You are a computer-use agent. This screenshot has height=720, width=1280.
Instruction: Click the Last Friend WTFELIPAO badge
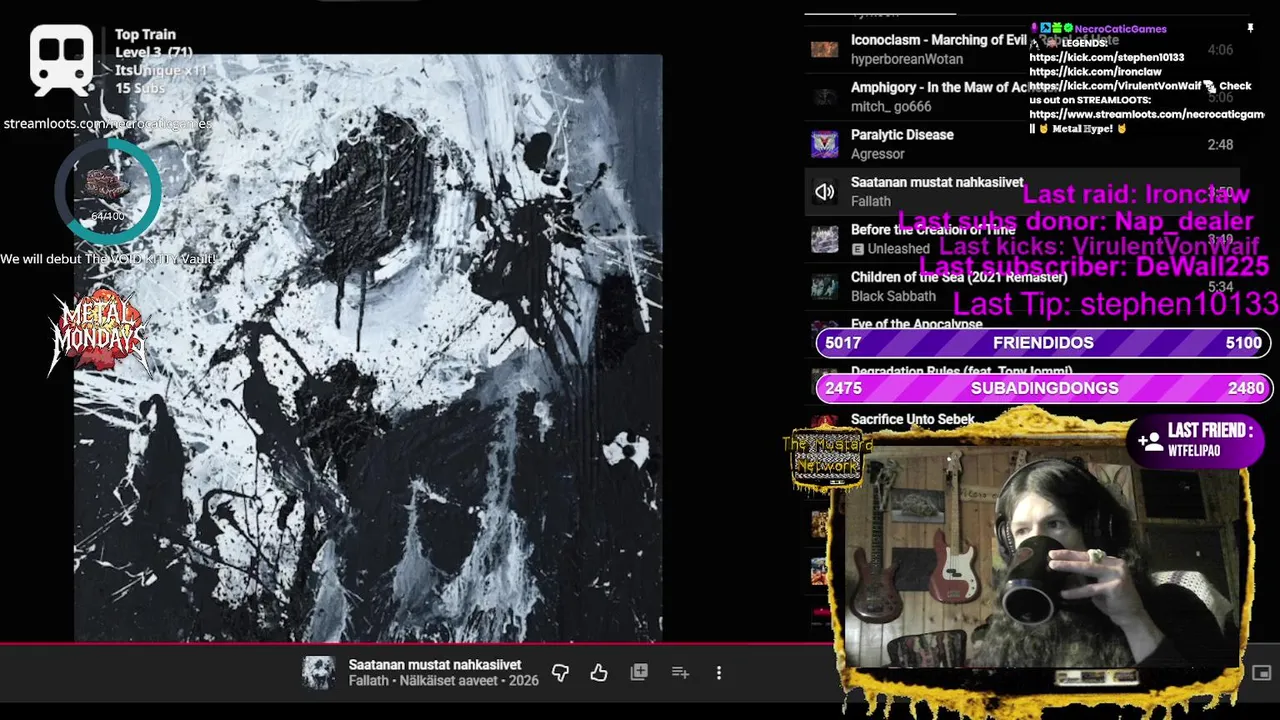click(x=1196, y=441)
